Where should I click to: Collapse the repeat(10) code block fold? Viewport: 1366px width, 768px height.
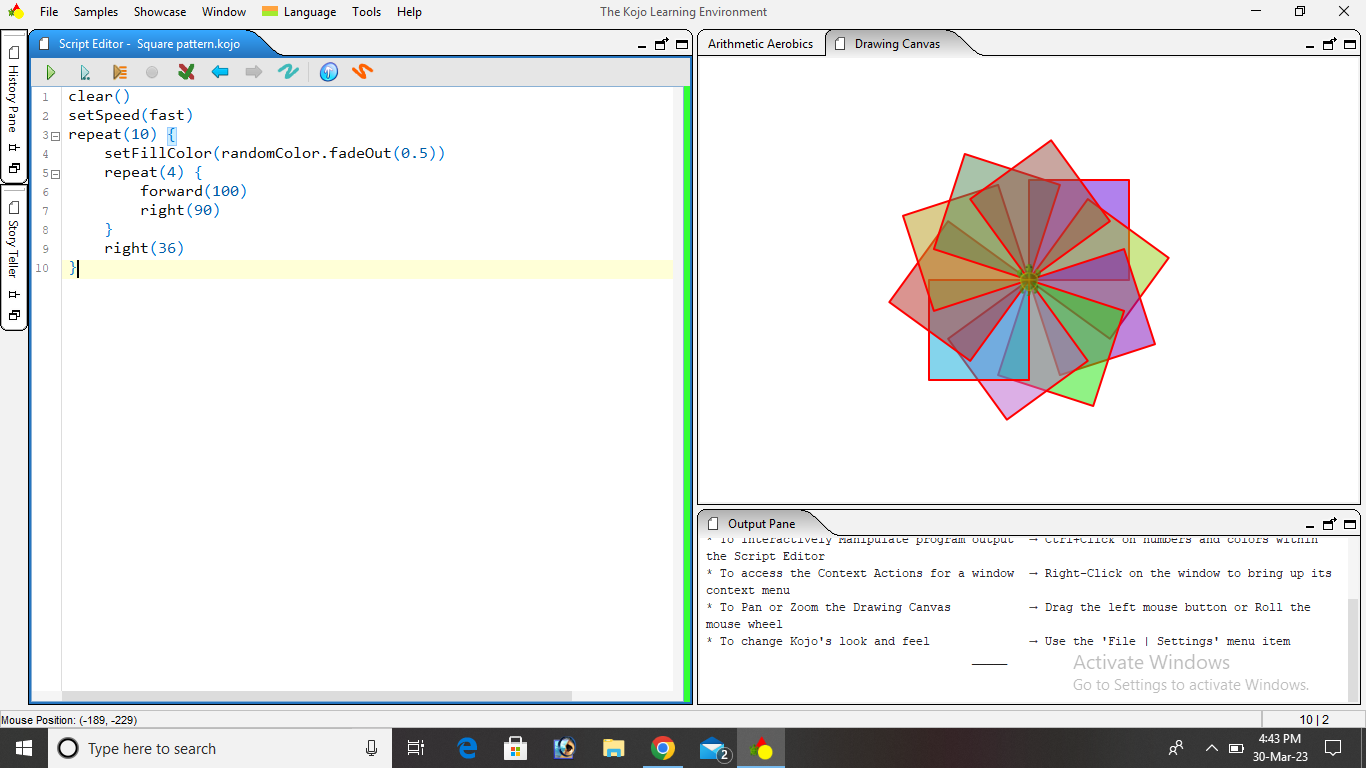(x=55, y=135)
